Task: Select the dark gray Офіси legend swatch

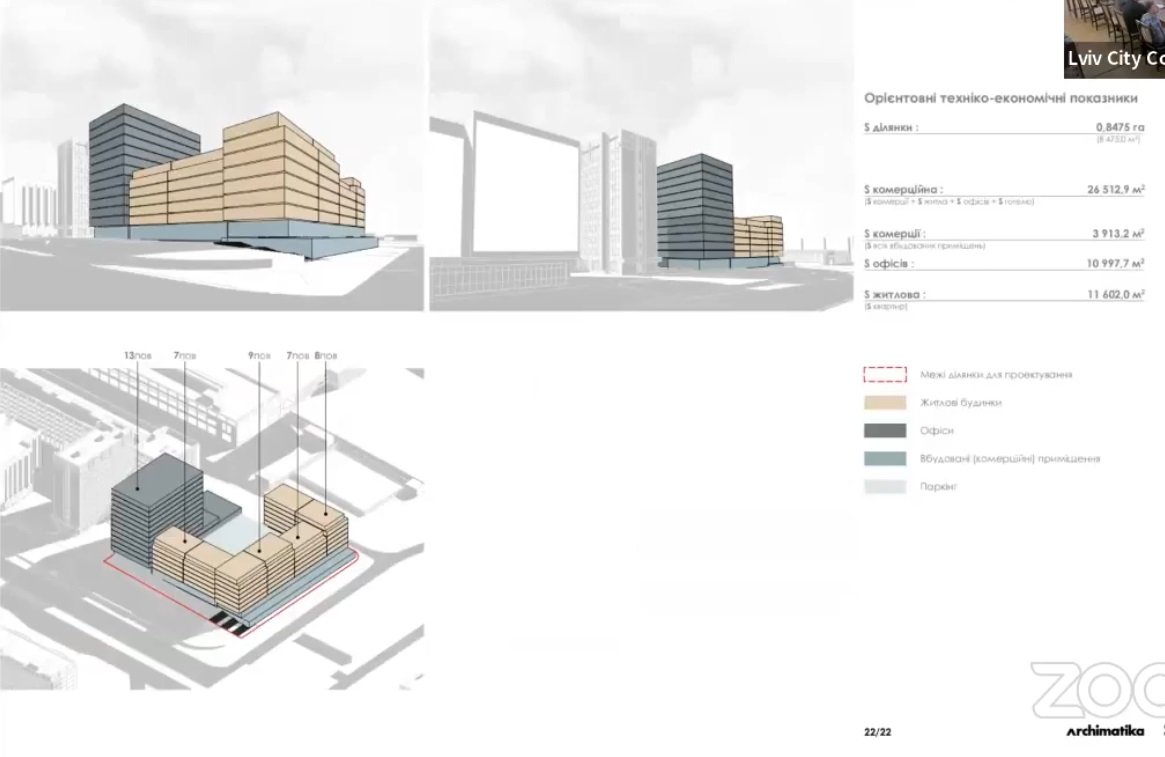Action: pyautogui.click(x=884, y=431)
